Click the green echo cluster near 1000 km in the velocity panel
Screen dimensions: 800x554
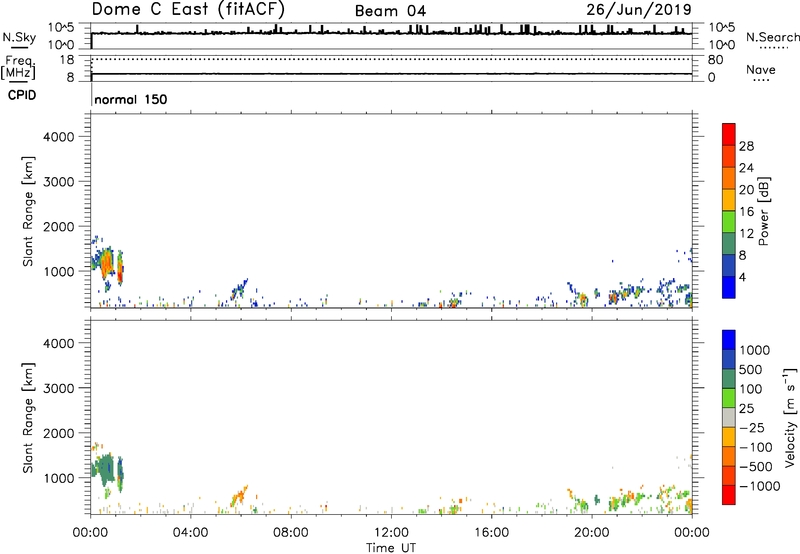(105, 469)
